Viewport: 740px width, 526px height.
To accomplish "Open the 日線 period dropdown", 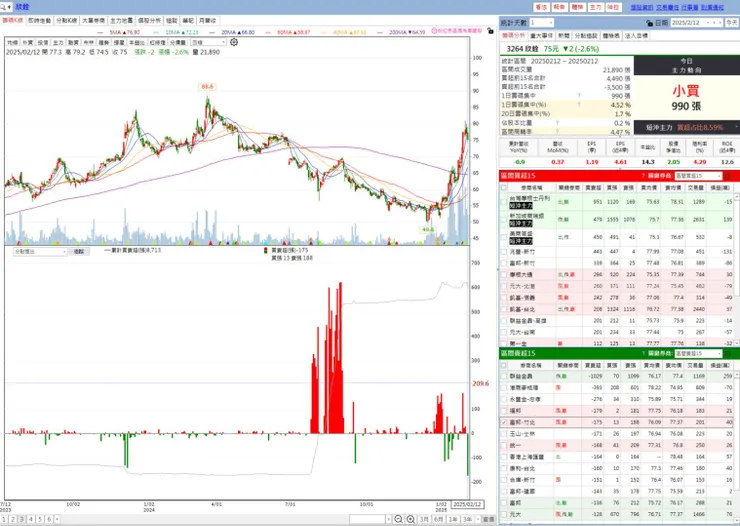I will (x=208, y=42).
